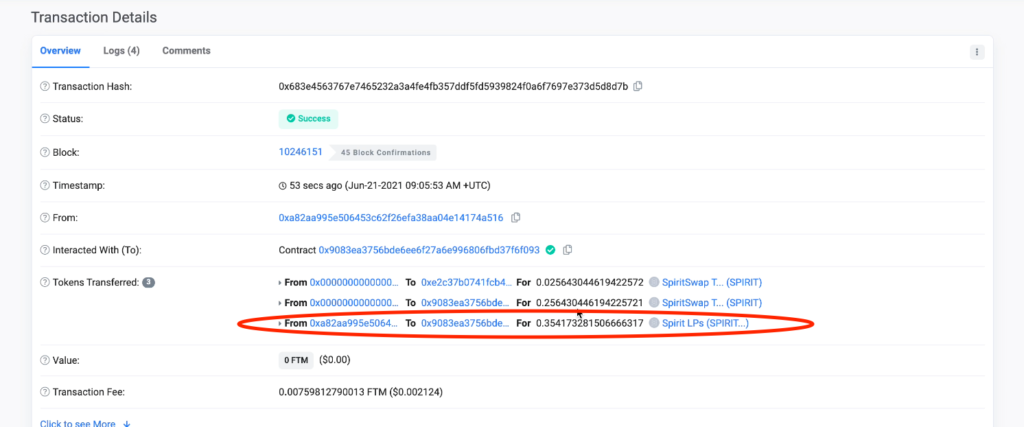Click the Transaction Hash help icon
The height and width of the screenshot is (427, 1024).
tap(45, 86)
